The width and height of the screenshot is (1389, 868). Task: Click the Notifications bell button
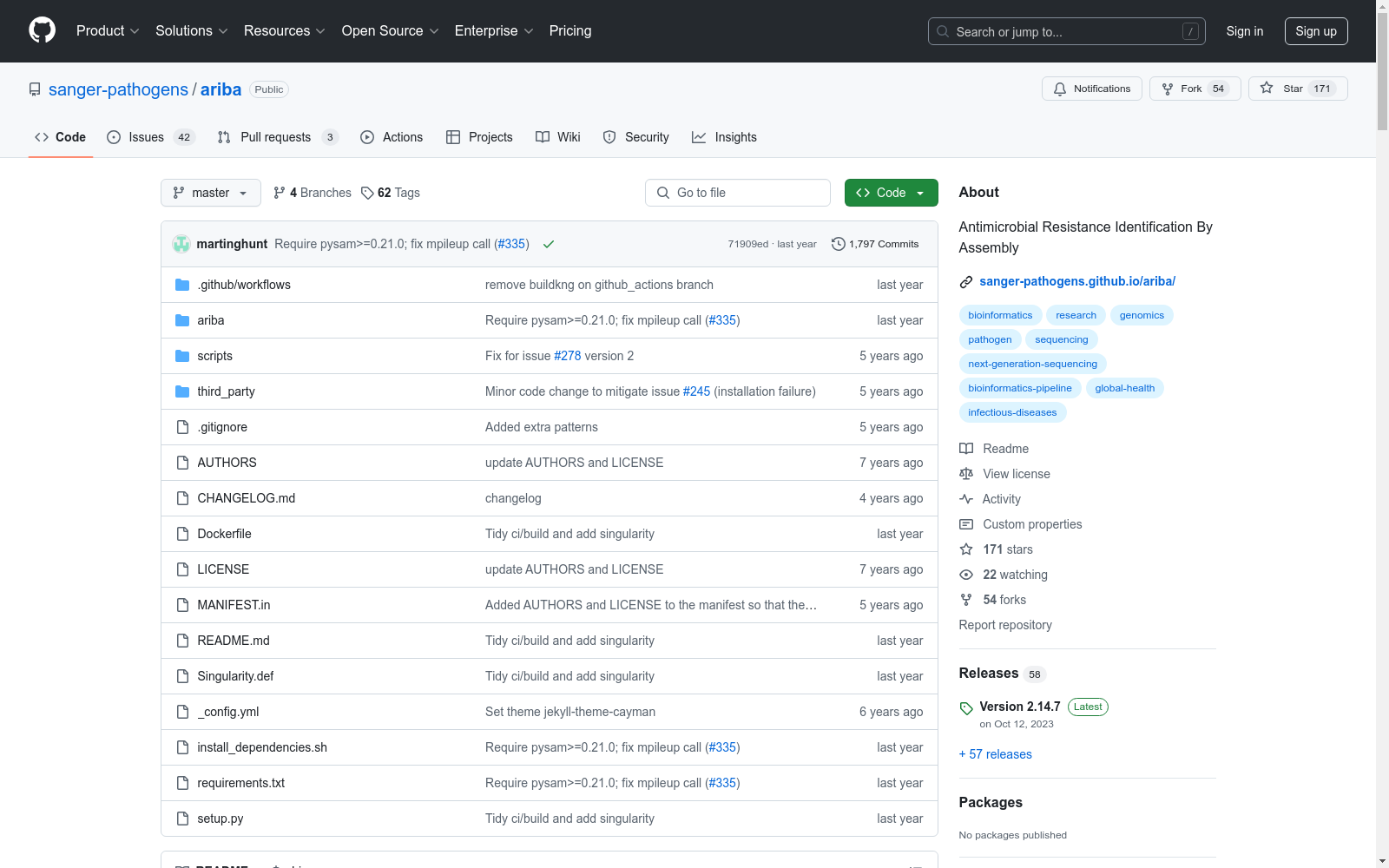(1091, 89)
